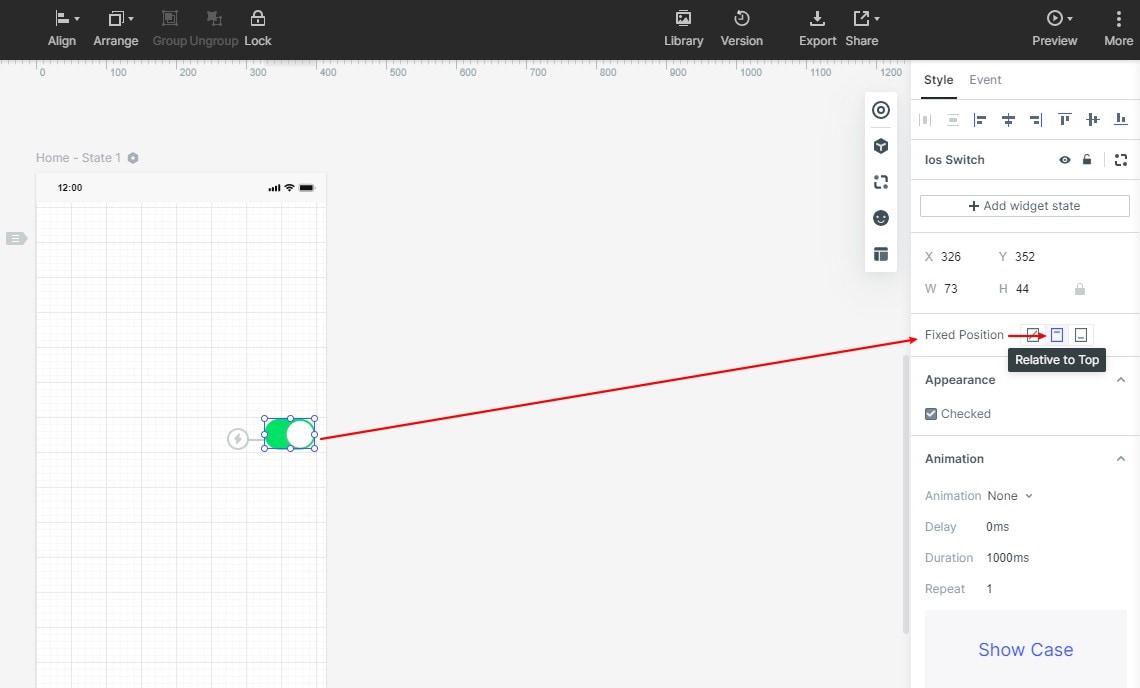Click the X position input field
The width and height of the screenshot is (1140, 688).
tap(961, 257)
